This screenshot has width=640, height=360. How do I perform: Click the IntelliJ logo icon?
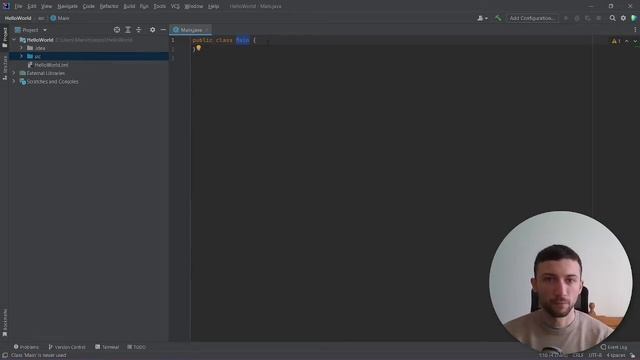pyautogui.click(x=6, y=6)
